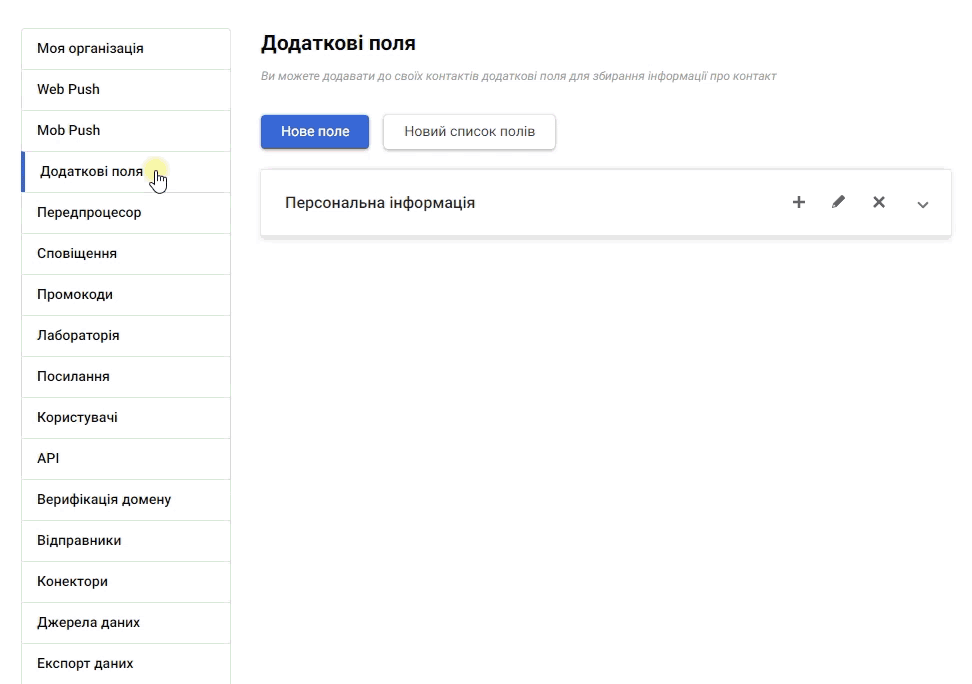Click the description text about додаткові поля
The height and width of the screenshot is (684, 972).
pyautogui.click(x=518, y=76)
